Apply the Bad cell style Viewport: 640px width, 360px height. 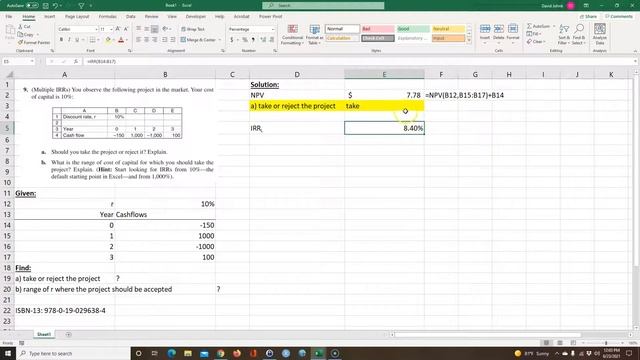point(378,29)
